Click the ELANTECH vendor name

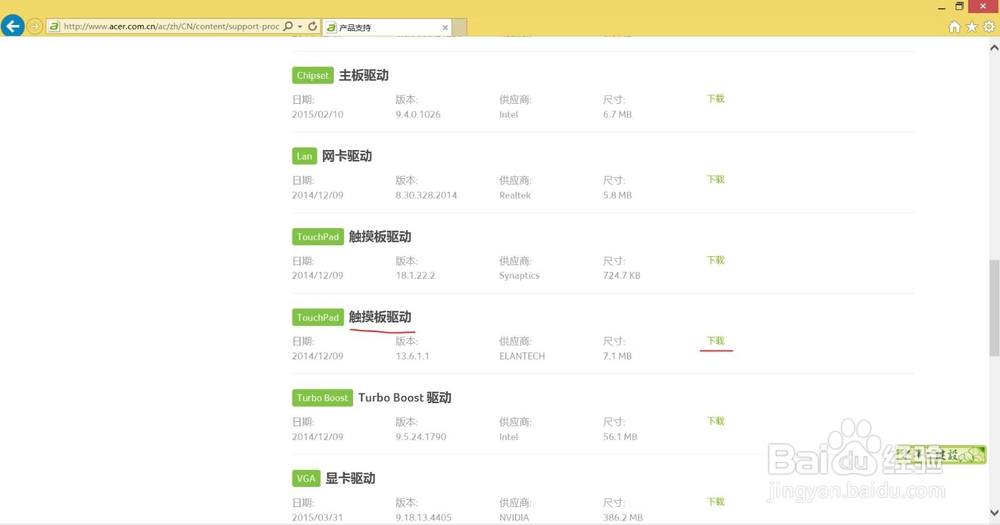[522, 356]
